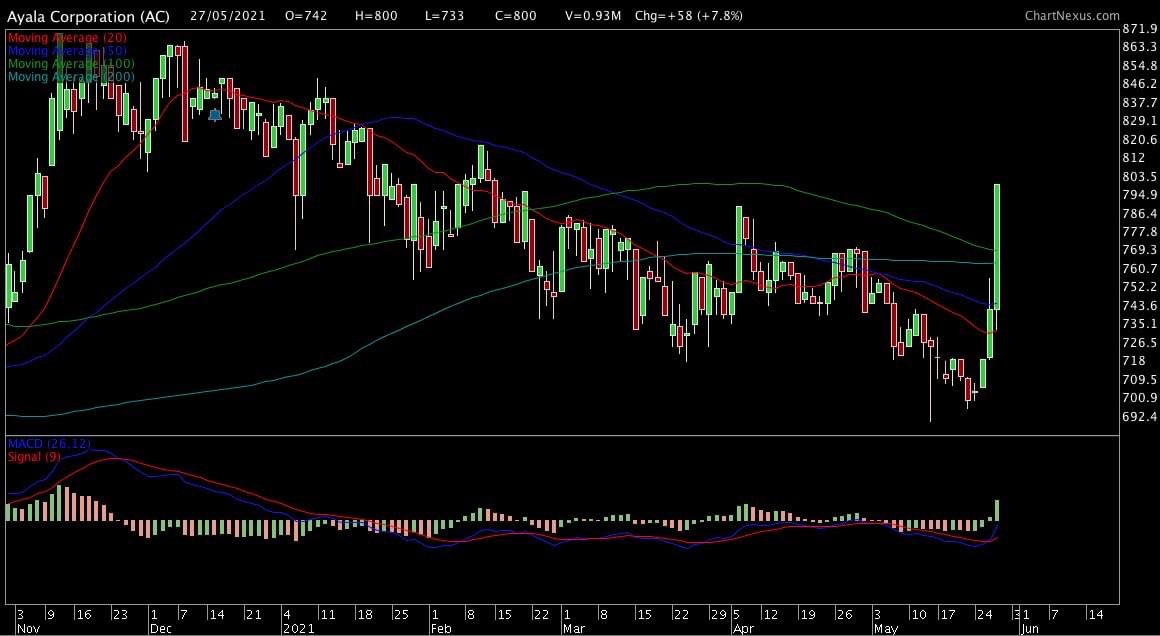Click the blue marker icon near Dec 14
This screenshot has width=1160, height=636.
click(x=215, y=115)
